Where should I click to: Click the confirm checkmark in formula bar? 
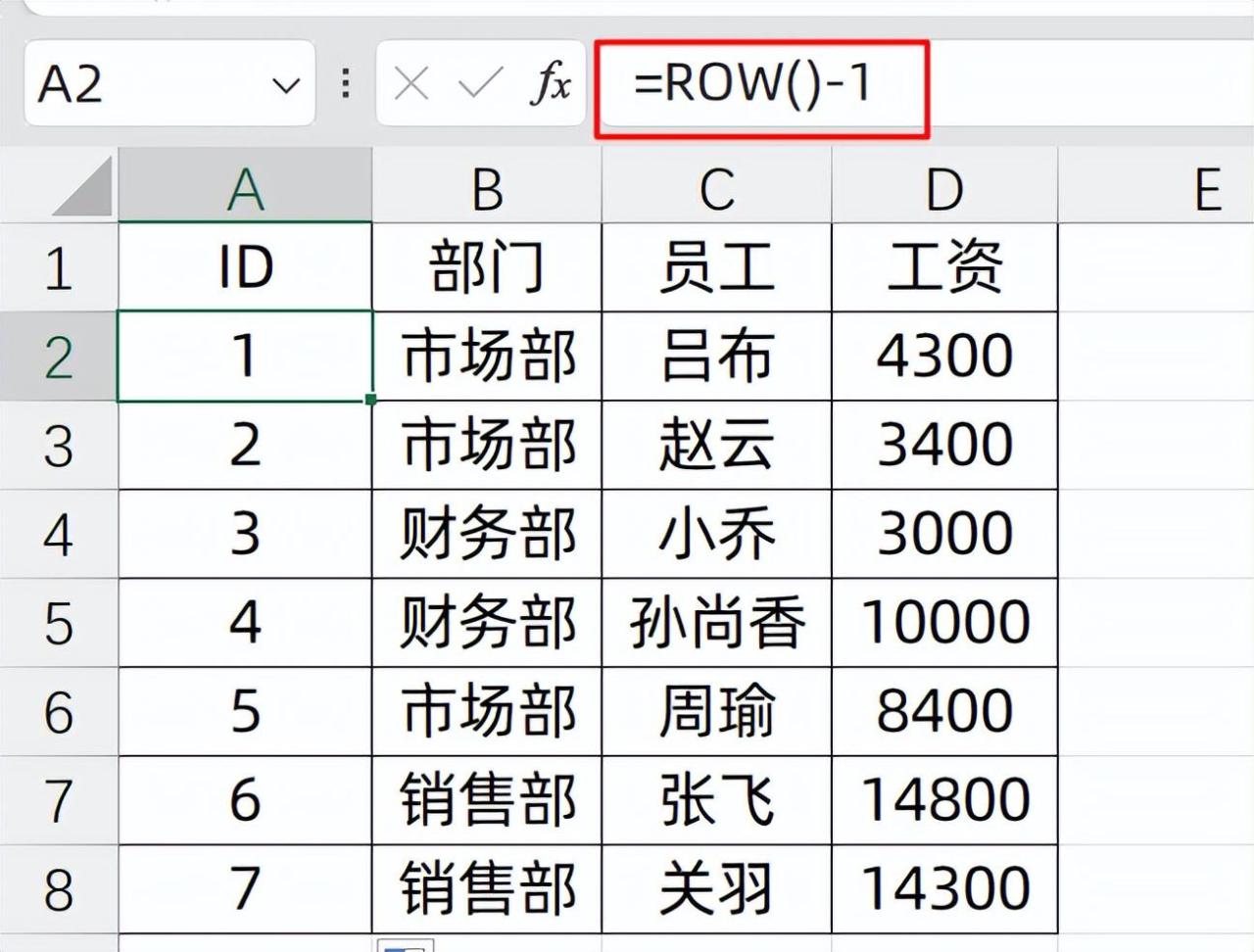pos(480,84)
